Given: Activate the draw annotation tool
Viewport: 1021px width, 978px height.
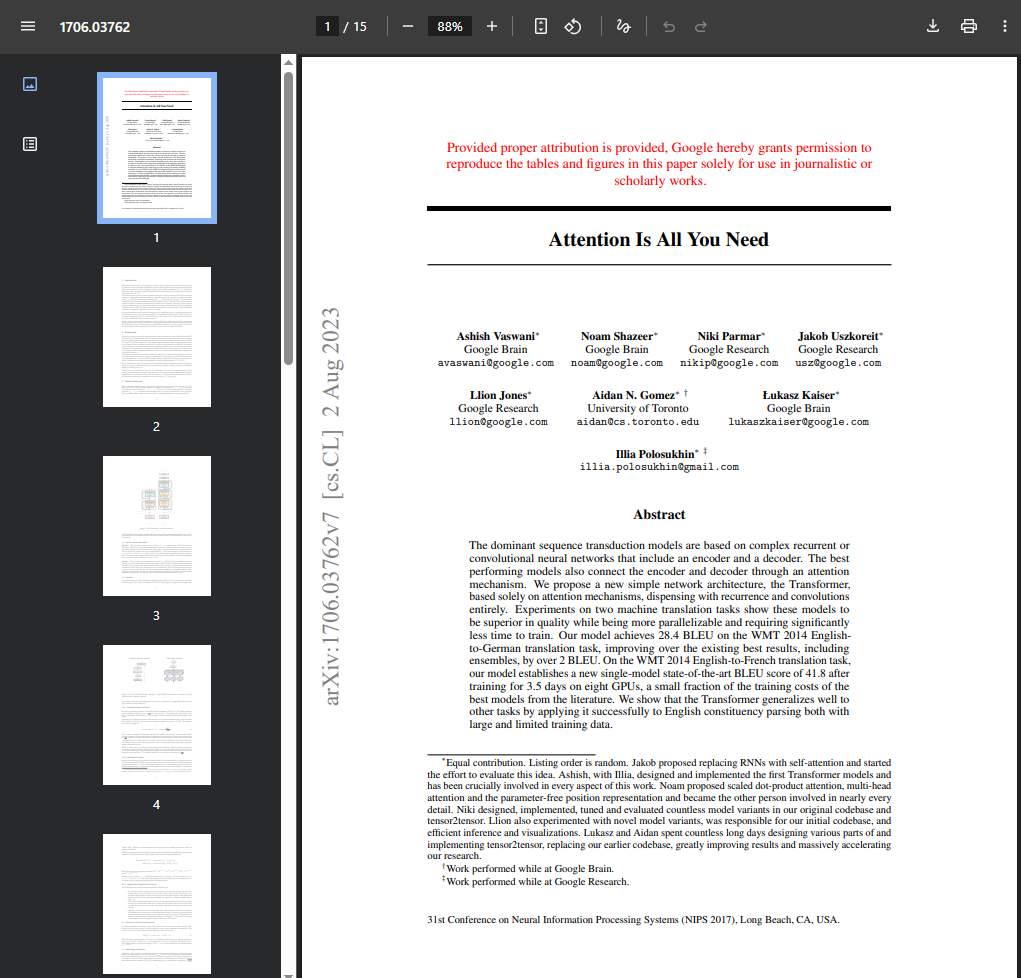Looking at the screenshot, I should pyautogui.click(x=623, y=27).
